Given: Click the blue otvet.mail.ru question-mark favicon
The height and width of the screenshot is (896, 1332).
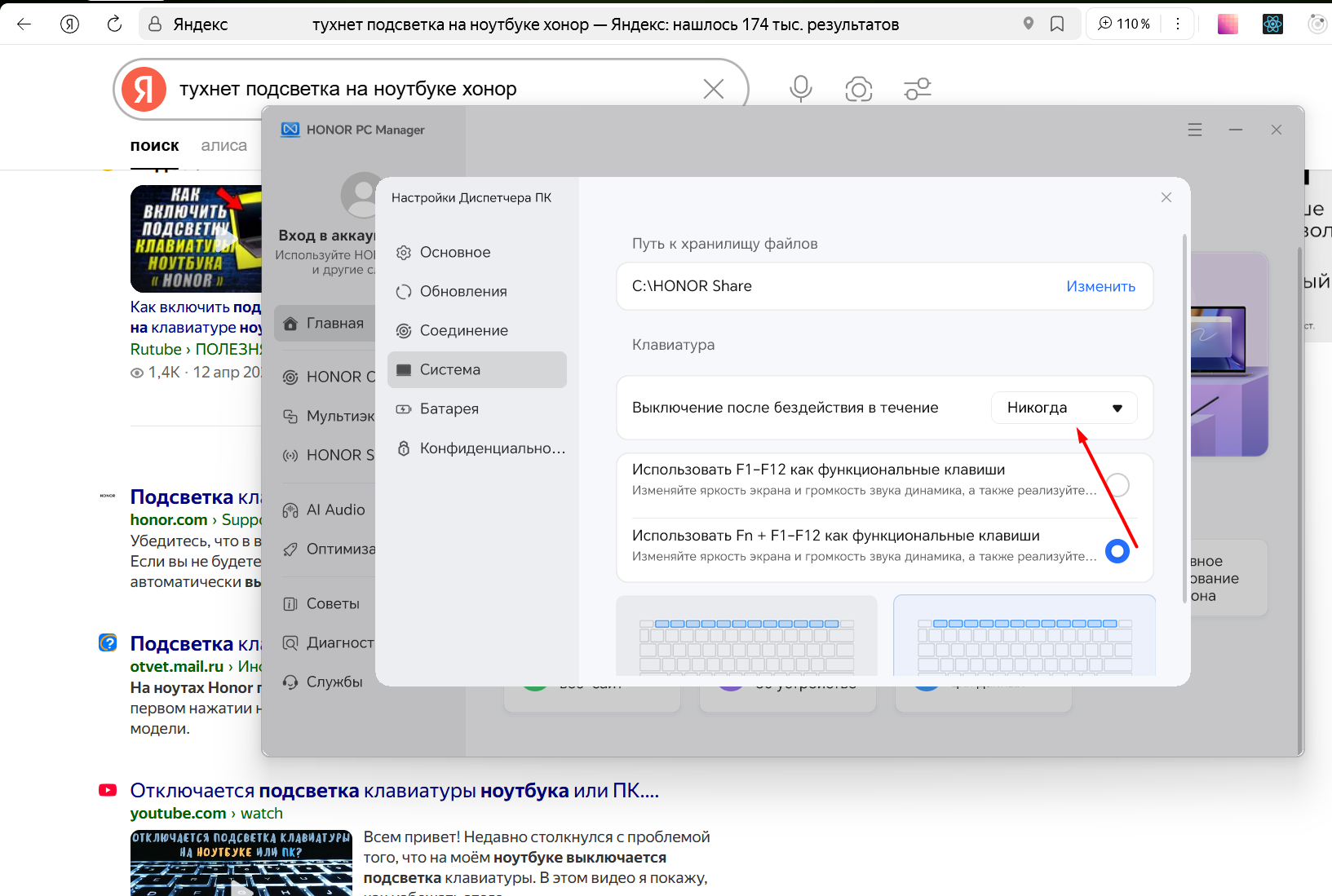Looking at the screenshot, I should coord(108,642).
